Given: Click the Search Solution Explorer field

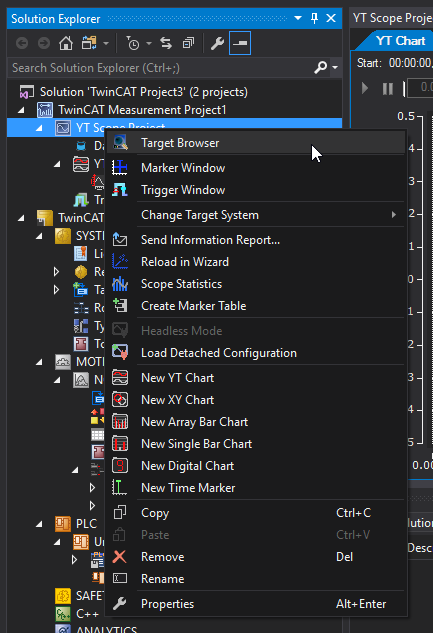Looking at the screenshot, I should pos(161,68).
